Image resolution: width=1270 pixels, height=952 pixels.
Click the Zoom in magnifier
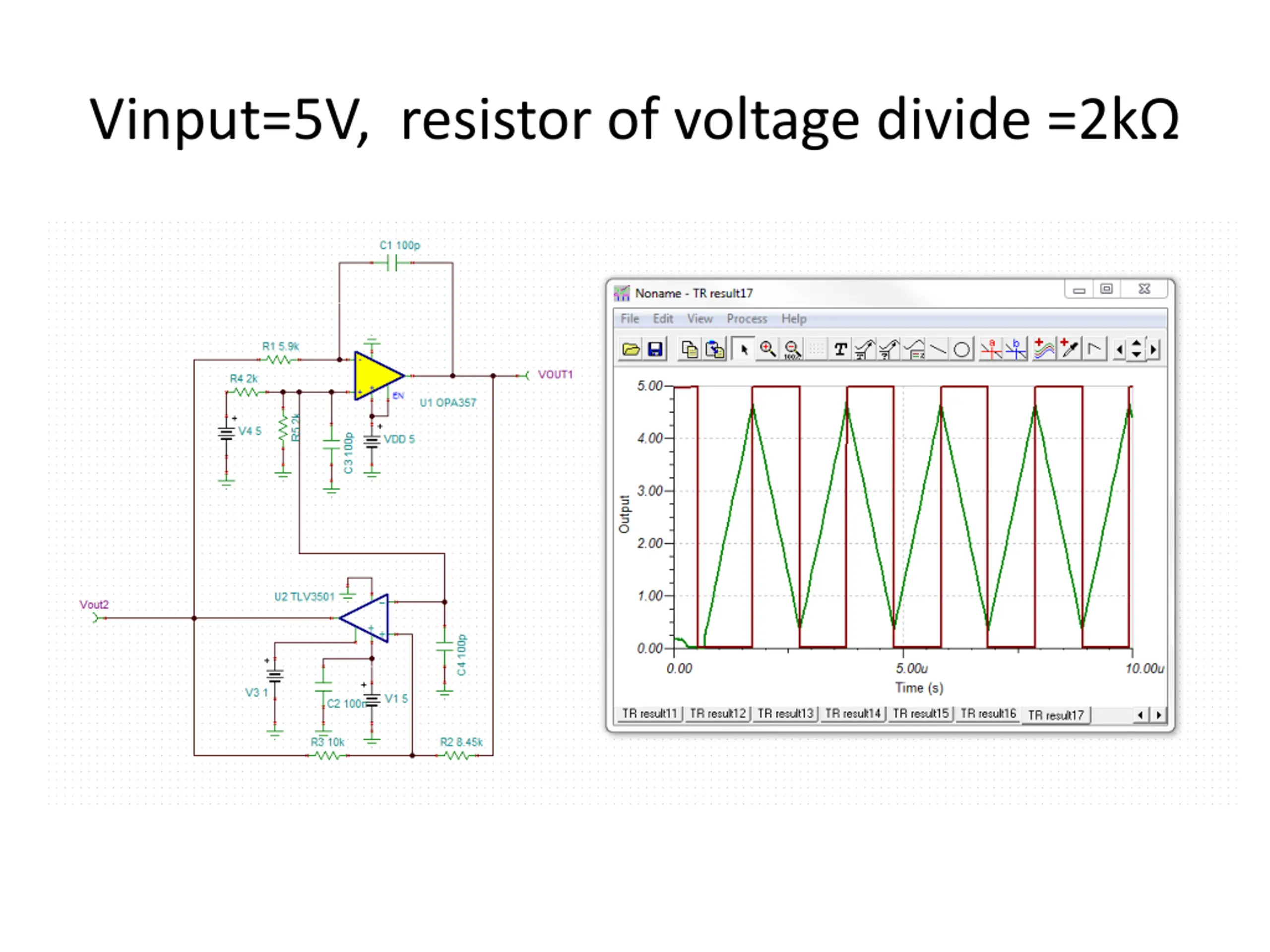click(767, 349)
